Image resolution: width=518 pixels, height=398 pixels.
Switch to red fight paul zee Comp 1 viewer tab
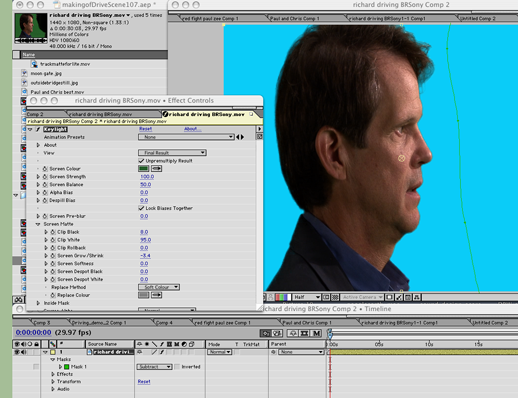tap(211, 19)
